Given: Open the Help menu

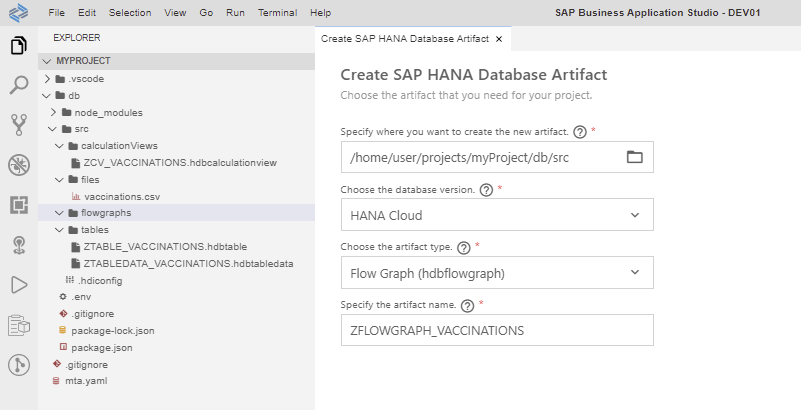Looking at the screenshot, I should (320, 13).
